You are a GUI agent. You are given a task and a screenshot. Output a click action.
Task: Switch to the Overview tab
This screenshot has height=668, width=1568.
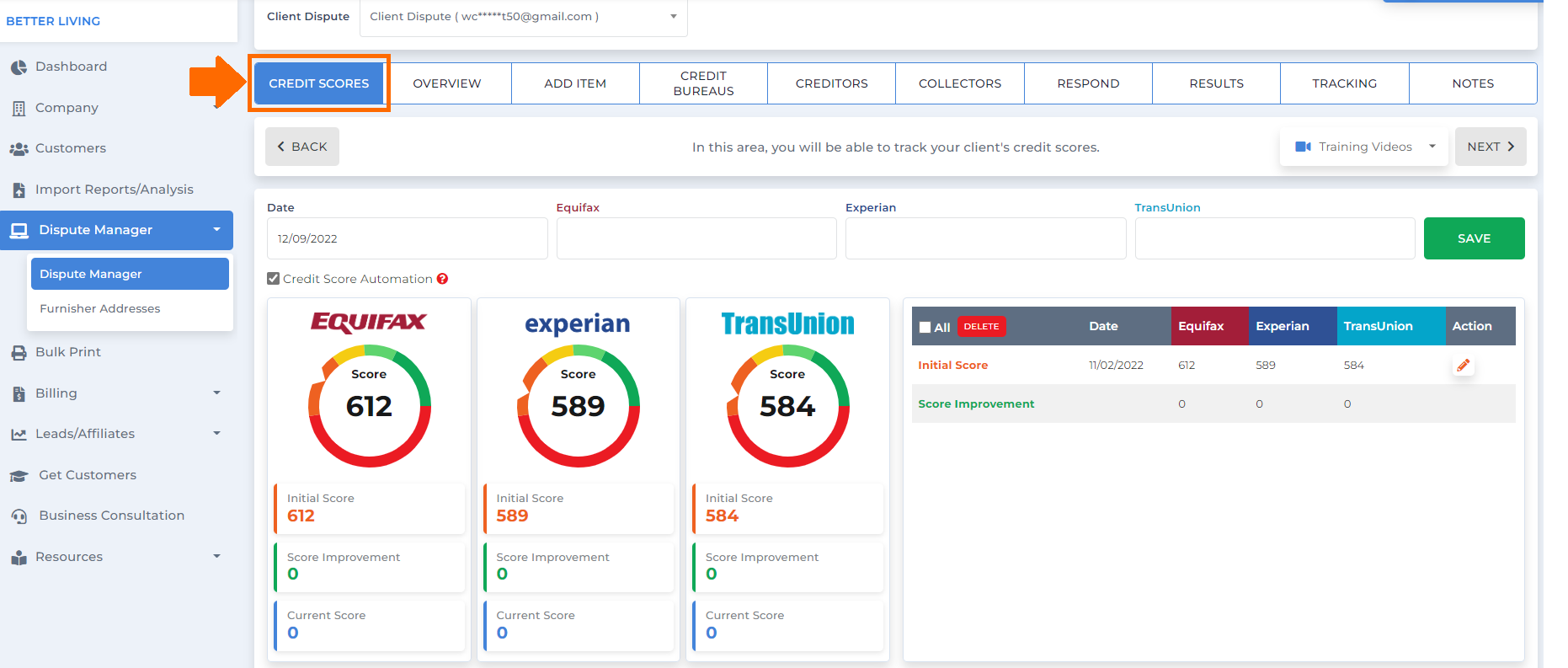tap(447, 83)
